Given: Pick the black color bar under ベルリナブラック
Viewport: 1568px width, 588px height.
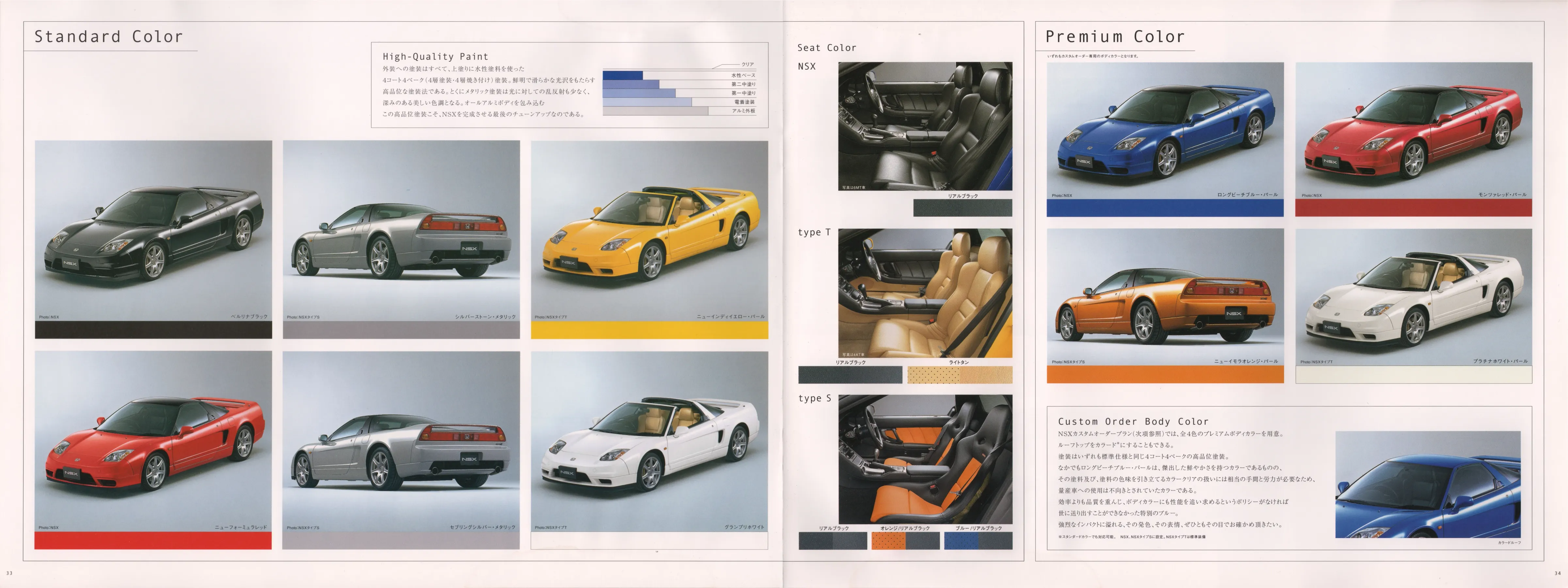Looking at the screenshot, I should point(153,330).
